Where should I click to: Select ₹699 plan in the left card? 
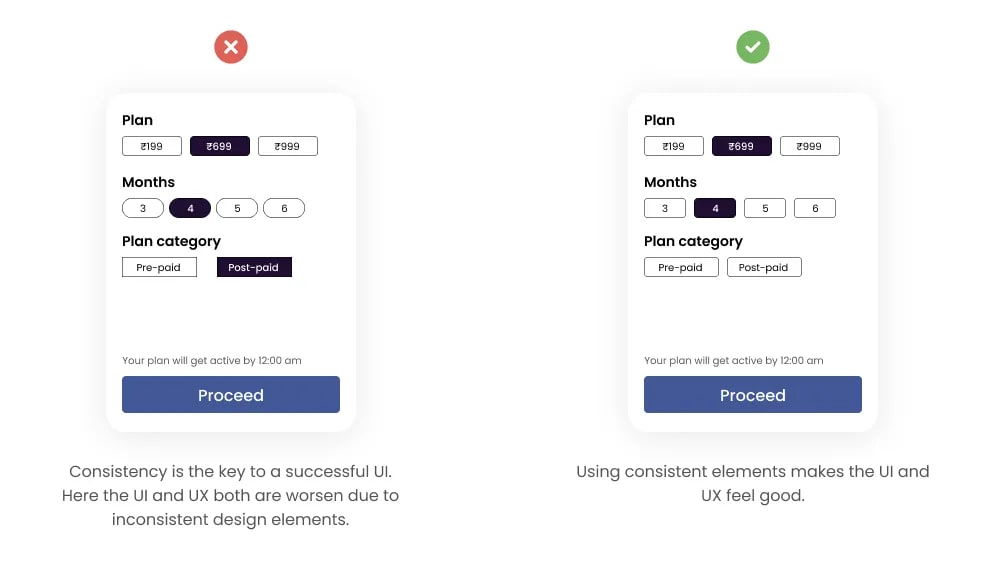[220, 146]
